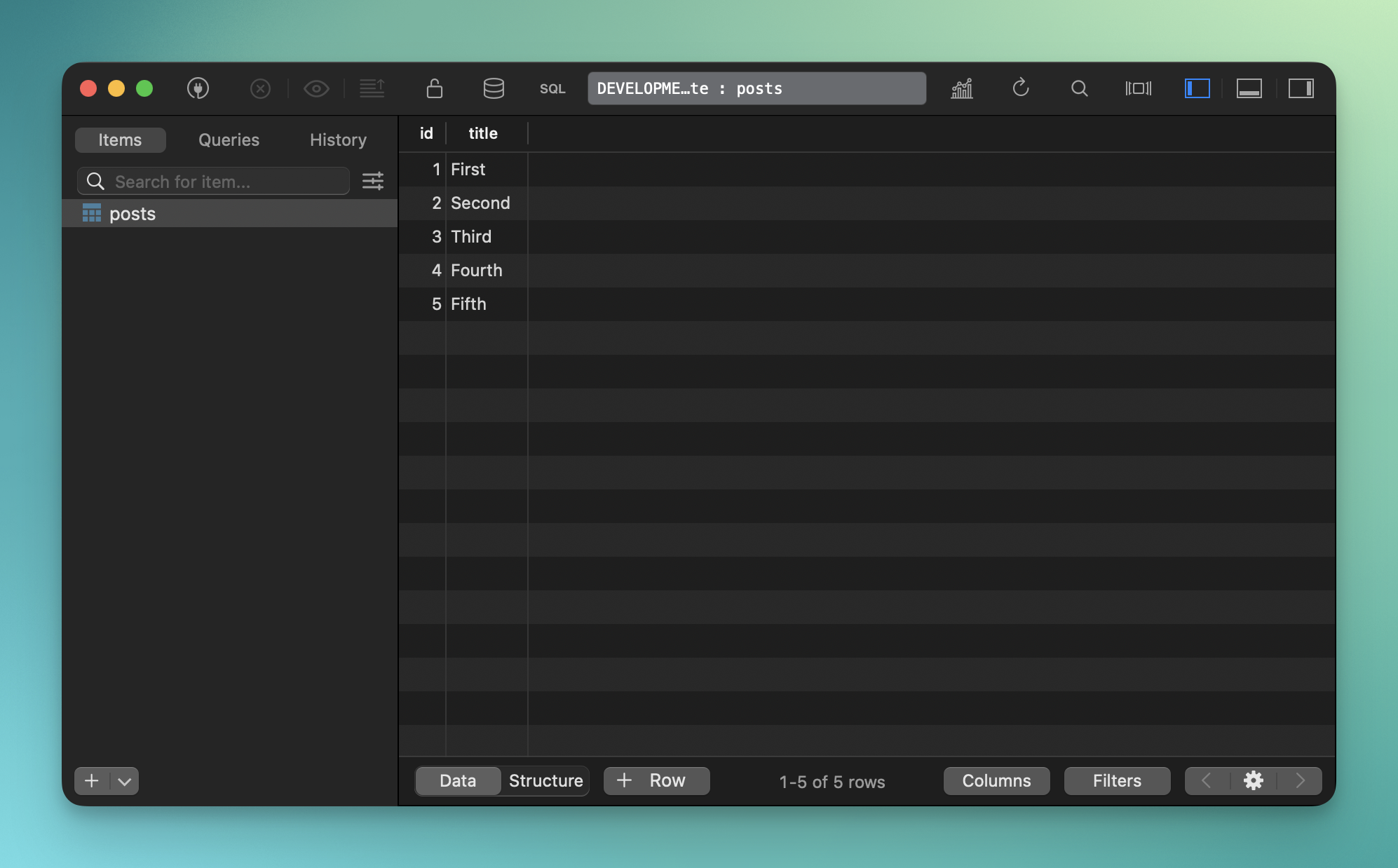
Task: Switch to the Structure tab
Action: click(x=545, y=781)
